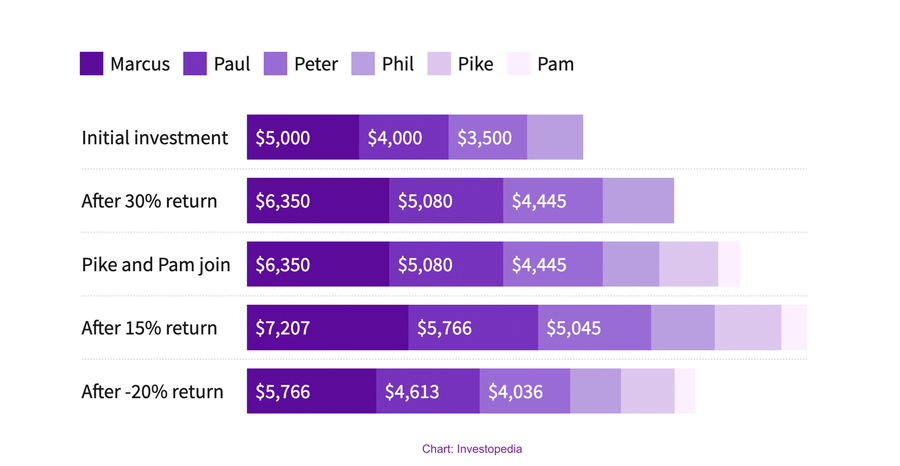900x466 pixels.
Task: Click the Pam legend color swatch
Action: (518, 64)
